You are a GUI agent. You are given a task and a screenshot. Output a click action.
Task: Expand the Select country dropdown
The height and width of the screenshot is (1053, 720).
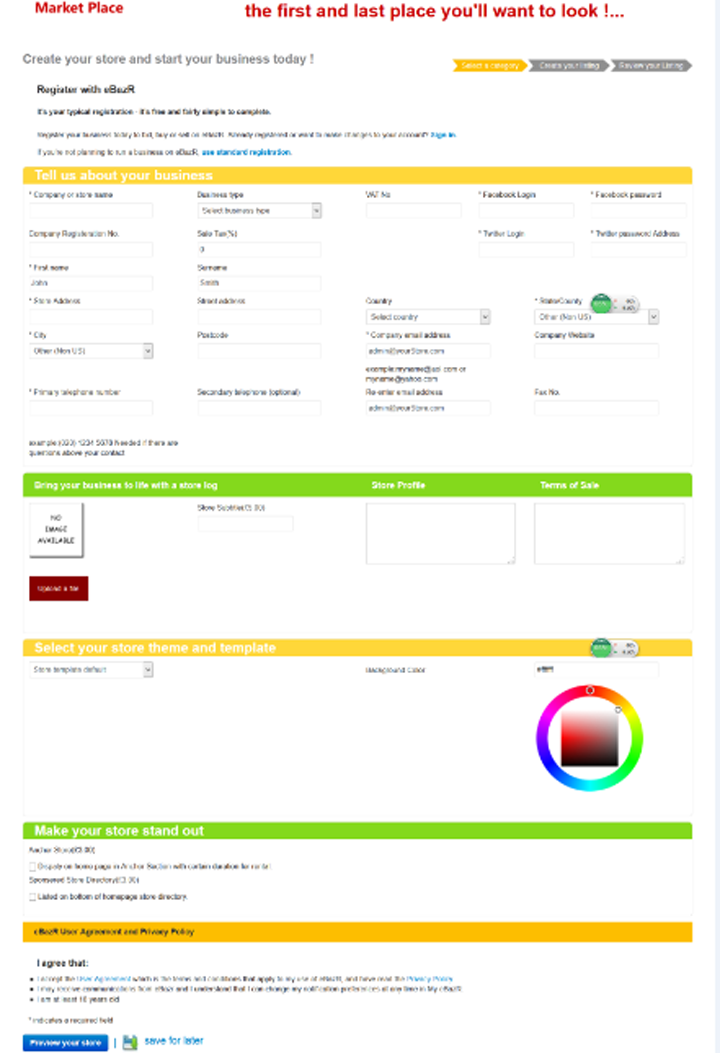tap(428, 317)
